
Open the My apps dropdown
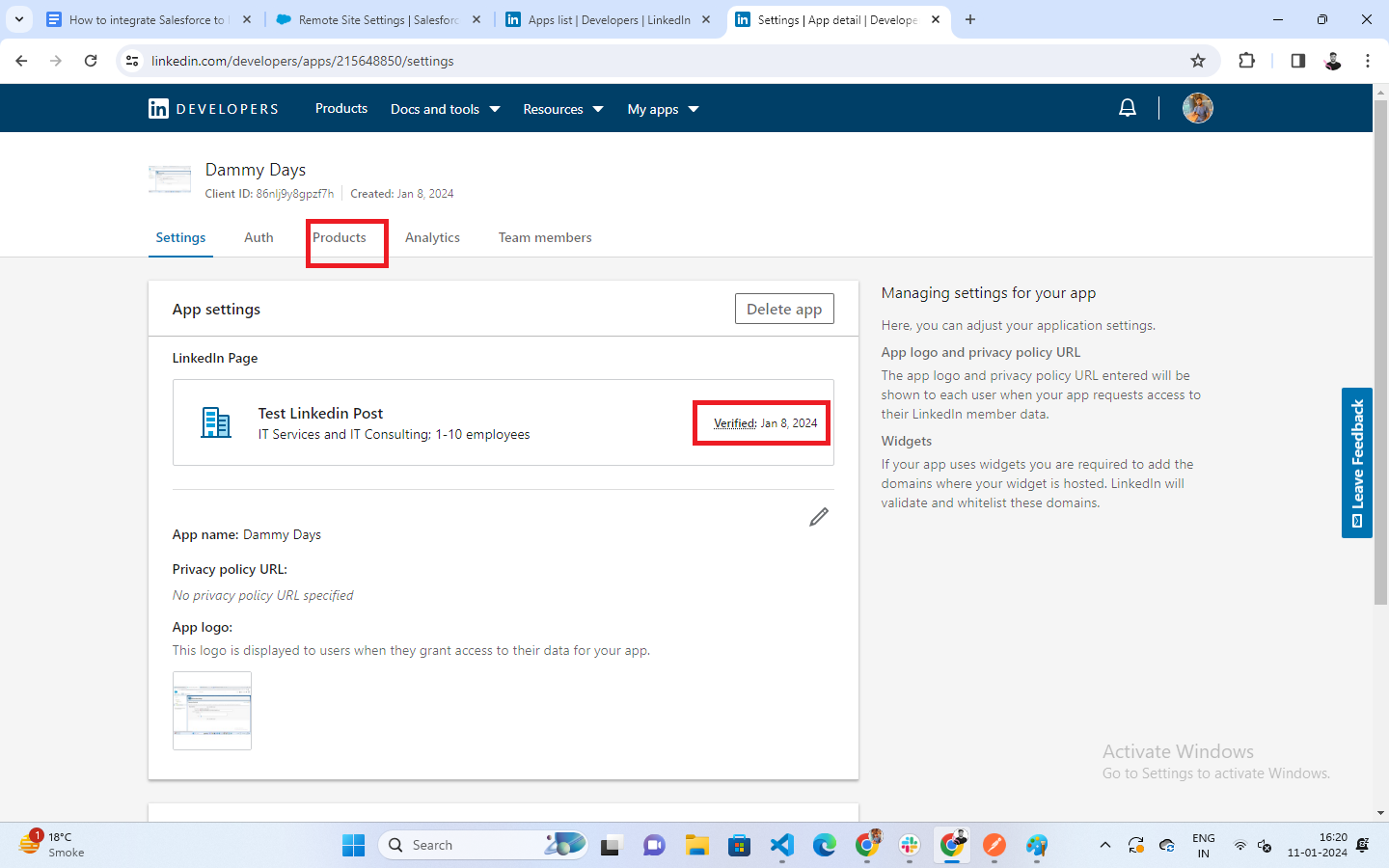click(x=664, y=109)
